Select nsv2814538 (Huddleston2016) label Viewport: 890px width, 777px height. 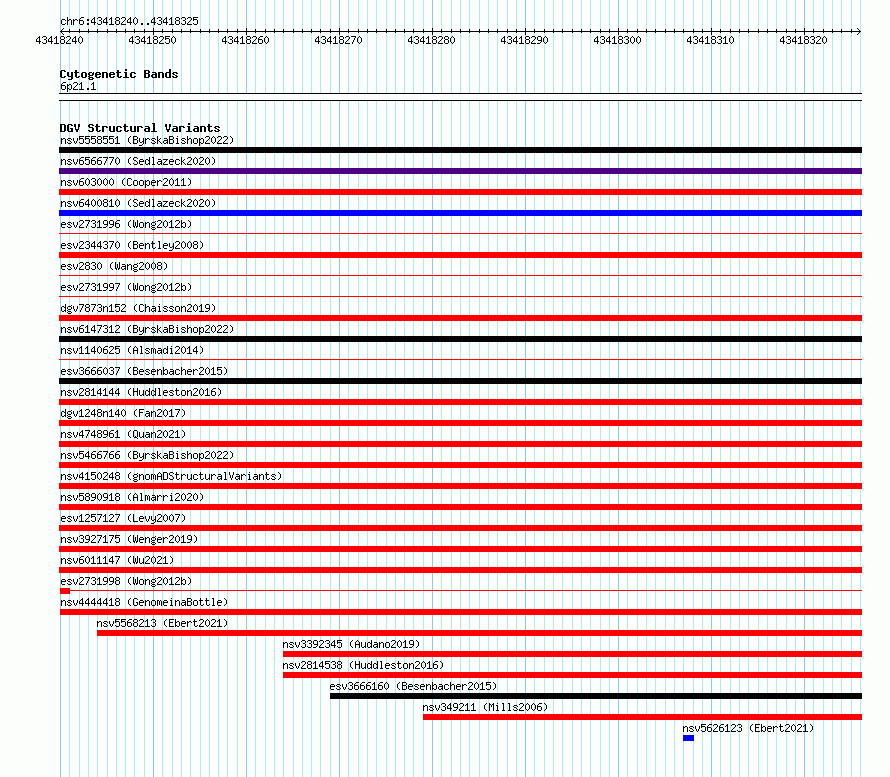coord(363,665)
